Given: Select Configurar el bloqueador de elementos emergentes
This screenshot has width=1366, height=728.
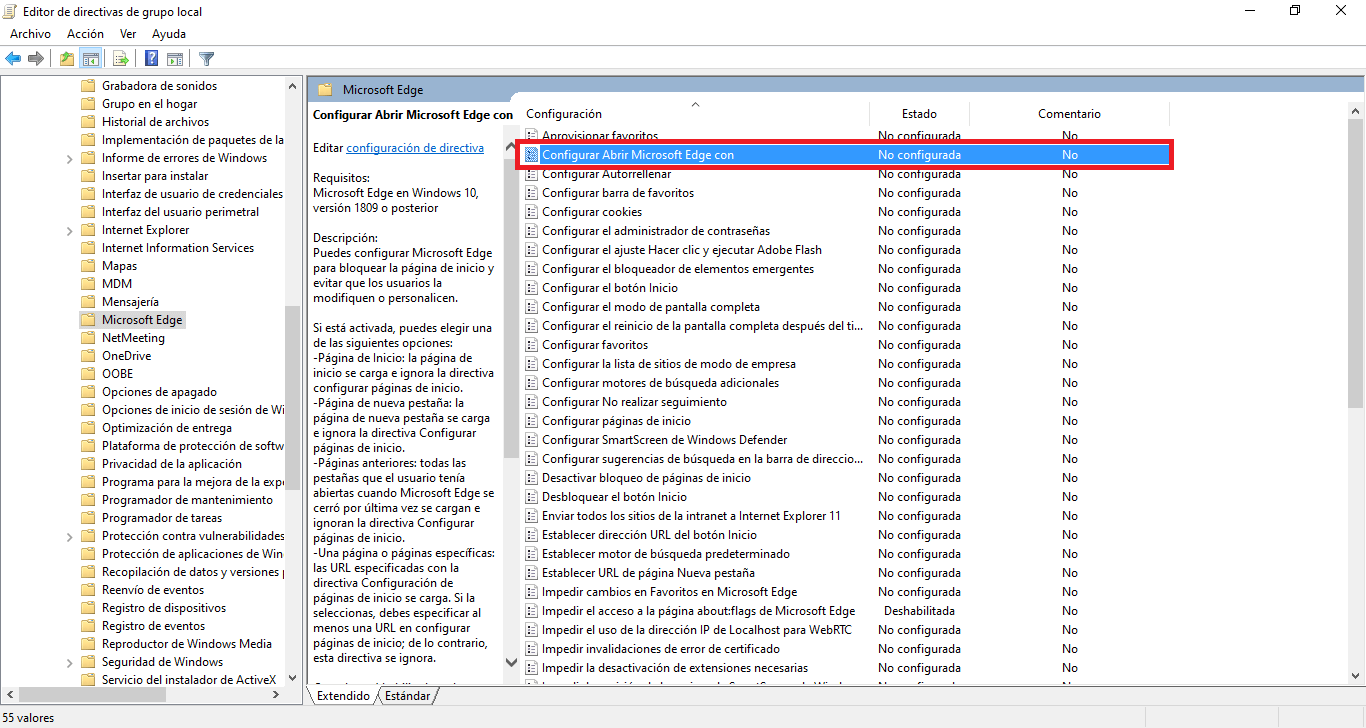Looking at the screenshot, I should pyautogui.click(x=678, y=269).
